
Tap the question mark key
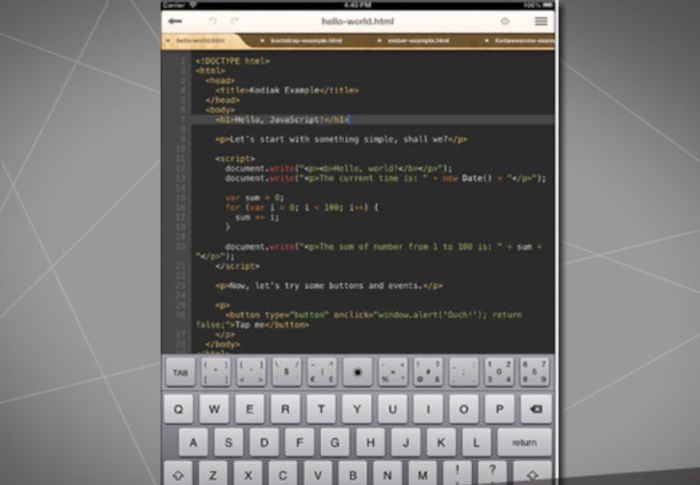(492, 473)
